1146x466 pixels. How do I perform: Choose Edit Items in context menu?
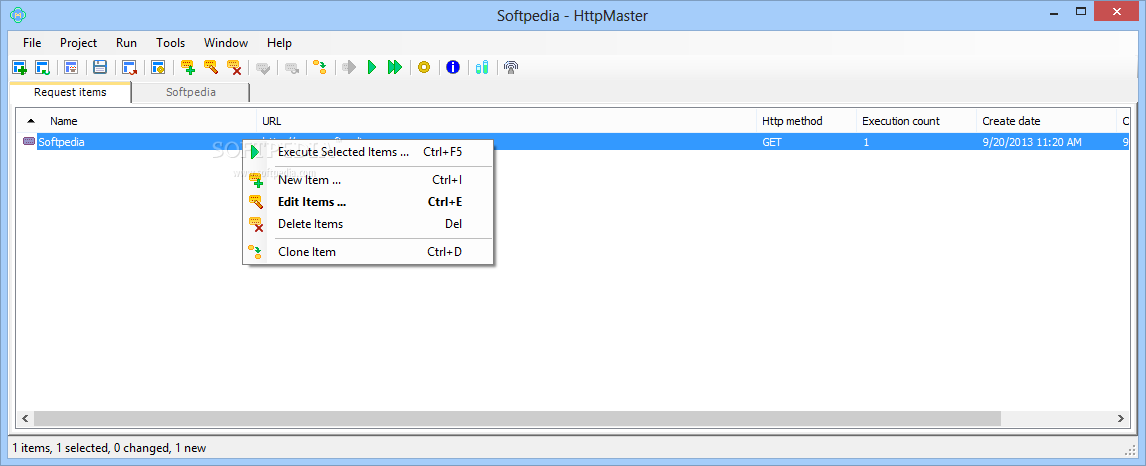(x=368, y=202)
